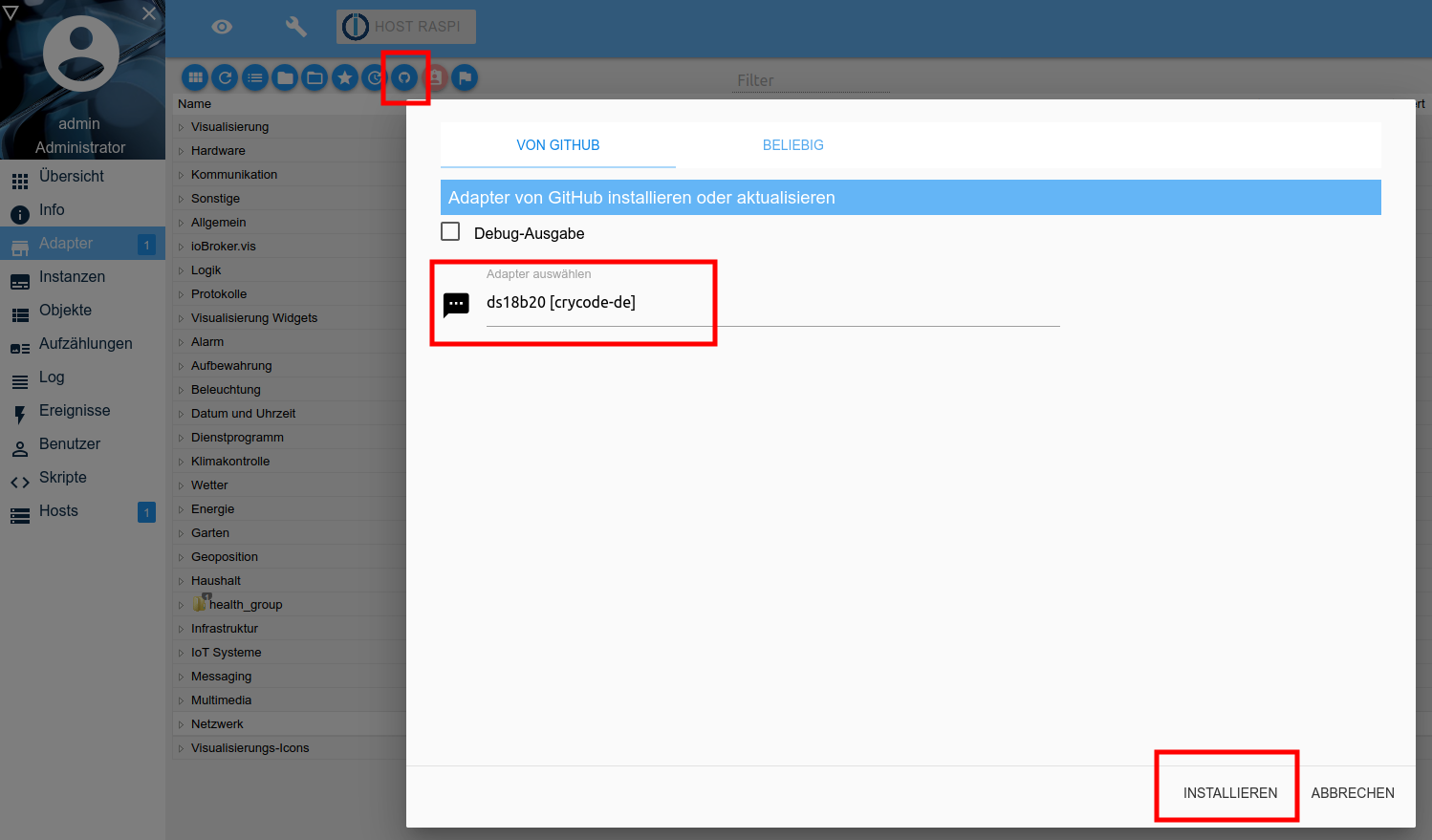Select Beleuchtung row in tree
The height and width of the screenshot is (840, 1432).
coord(291,390)
